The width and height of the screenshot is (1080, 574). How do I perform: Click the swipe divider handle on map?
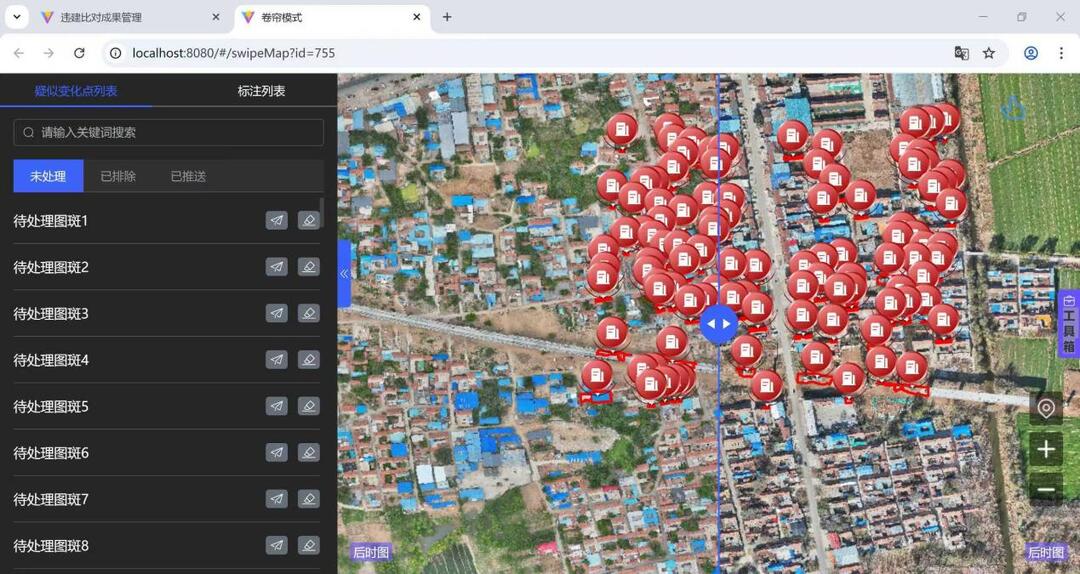coord(718,324)
